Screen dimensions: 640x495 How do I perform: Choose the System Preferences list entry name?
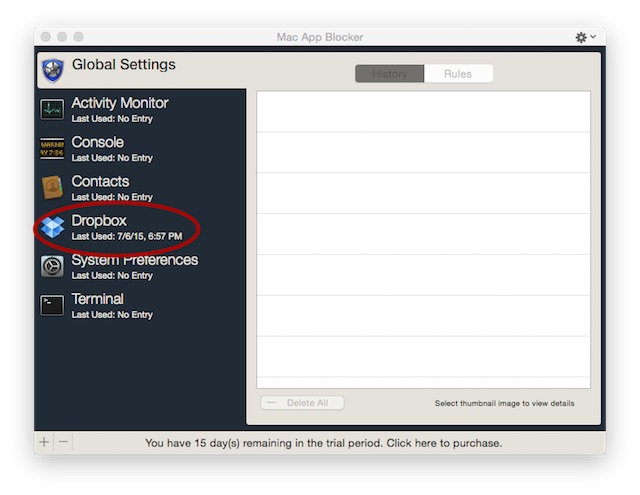click(x=135, y=260)
